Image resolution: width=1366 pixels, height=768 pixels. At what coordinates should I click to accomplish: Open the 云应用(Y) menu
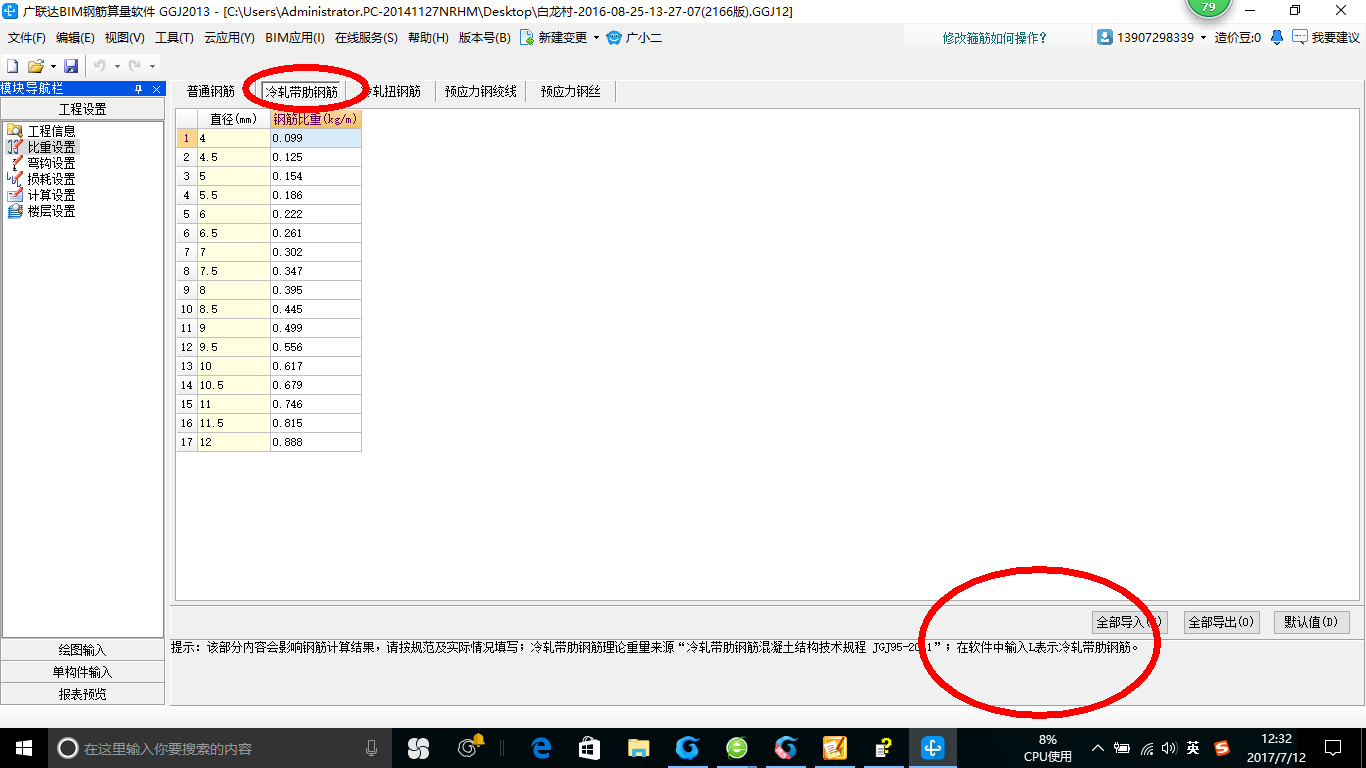coord(229,38)
